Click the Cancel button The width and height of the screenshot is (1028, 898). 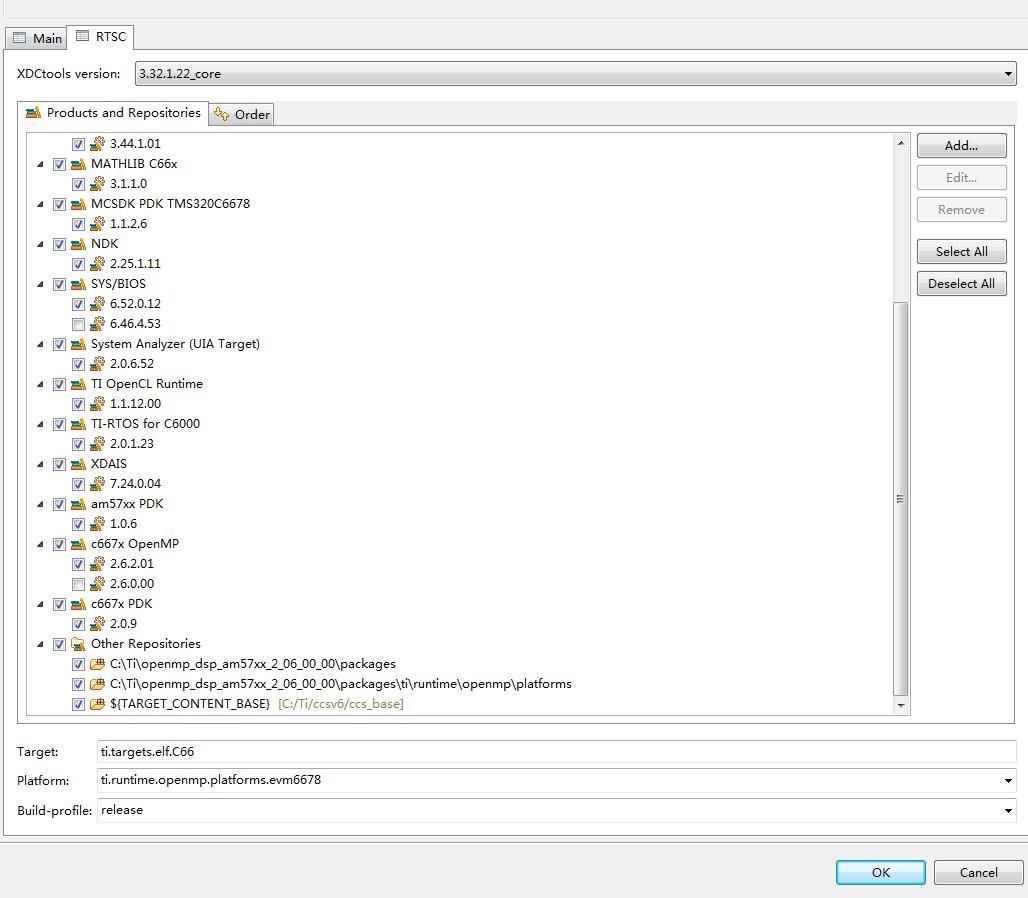978,872
